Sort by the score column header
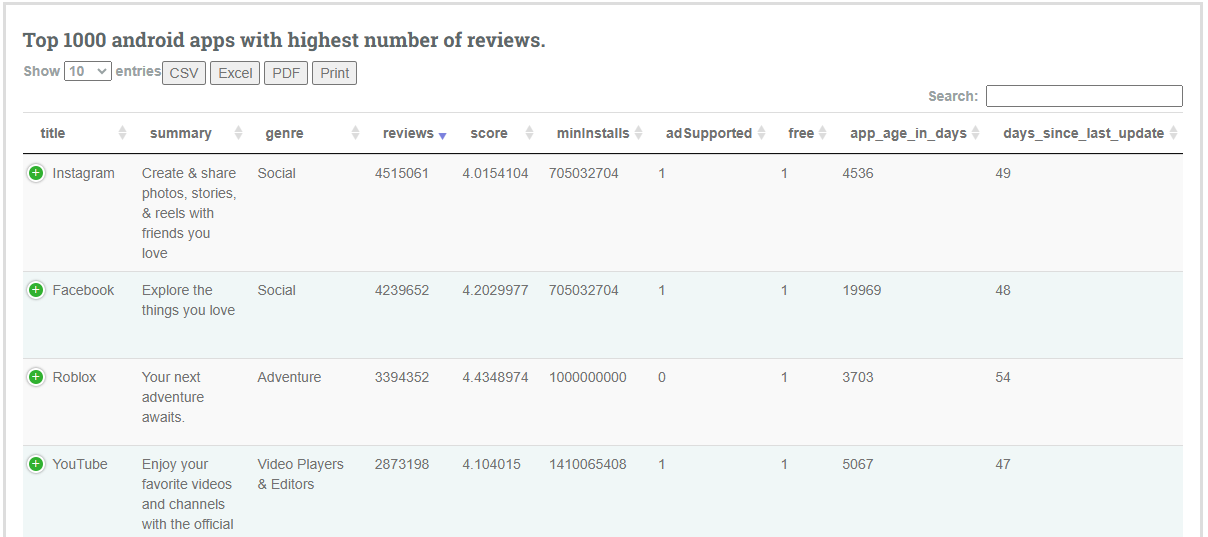 coord(497,133)
